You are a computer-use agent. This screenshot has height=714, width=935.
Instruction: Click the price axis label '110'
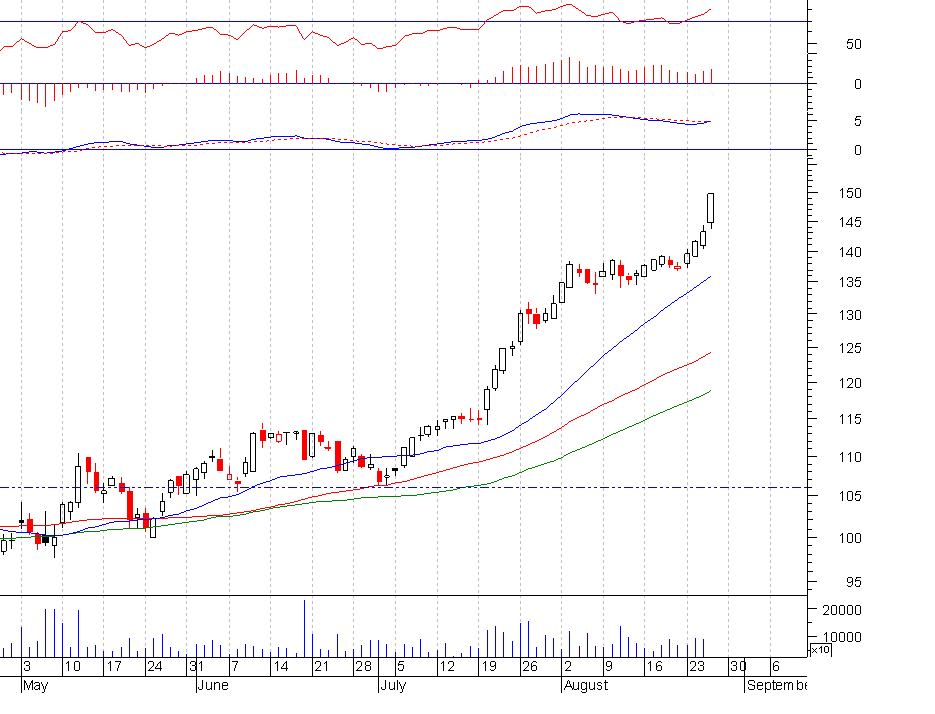click(x=850, y=458)
